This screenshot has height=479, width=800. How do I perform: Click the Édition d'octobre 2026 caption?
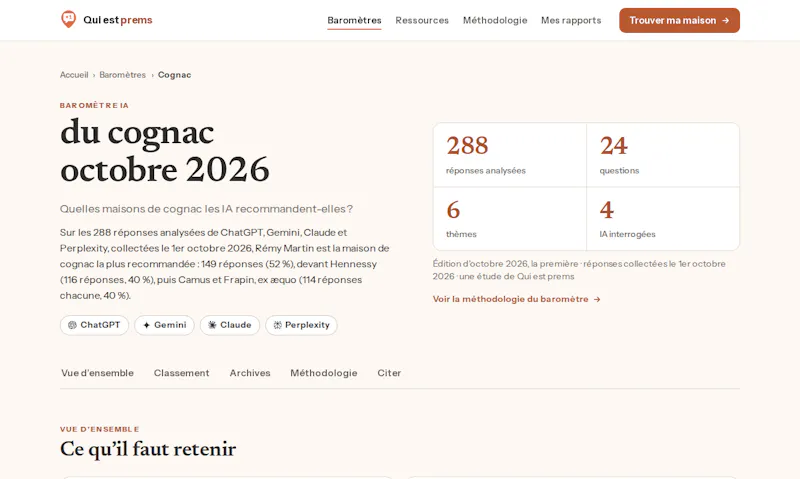[579, 270]
